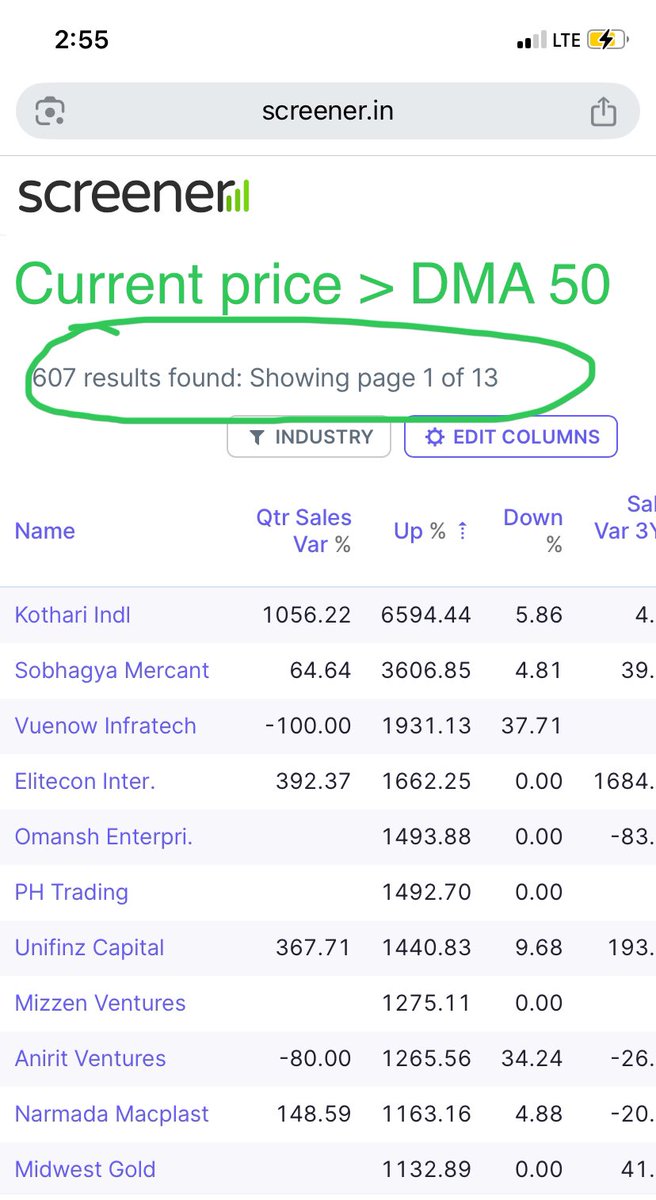Sort by the Name column header
Image resolution: width=656 pixels, height=1200 pixels.
click(x=45, y=531)
